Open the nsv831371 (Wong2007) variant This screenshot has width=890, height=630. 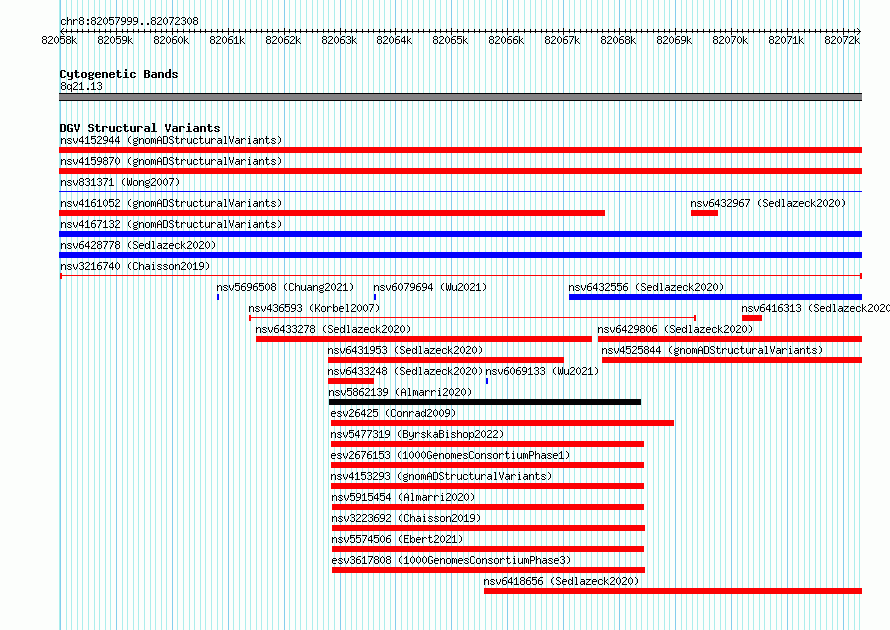pos(120,182)
